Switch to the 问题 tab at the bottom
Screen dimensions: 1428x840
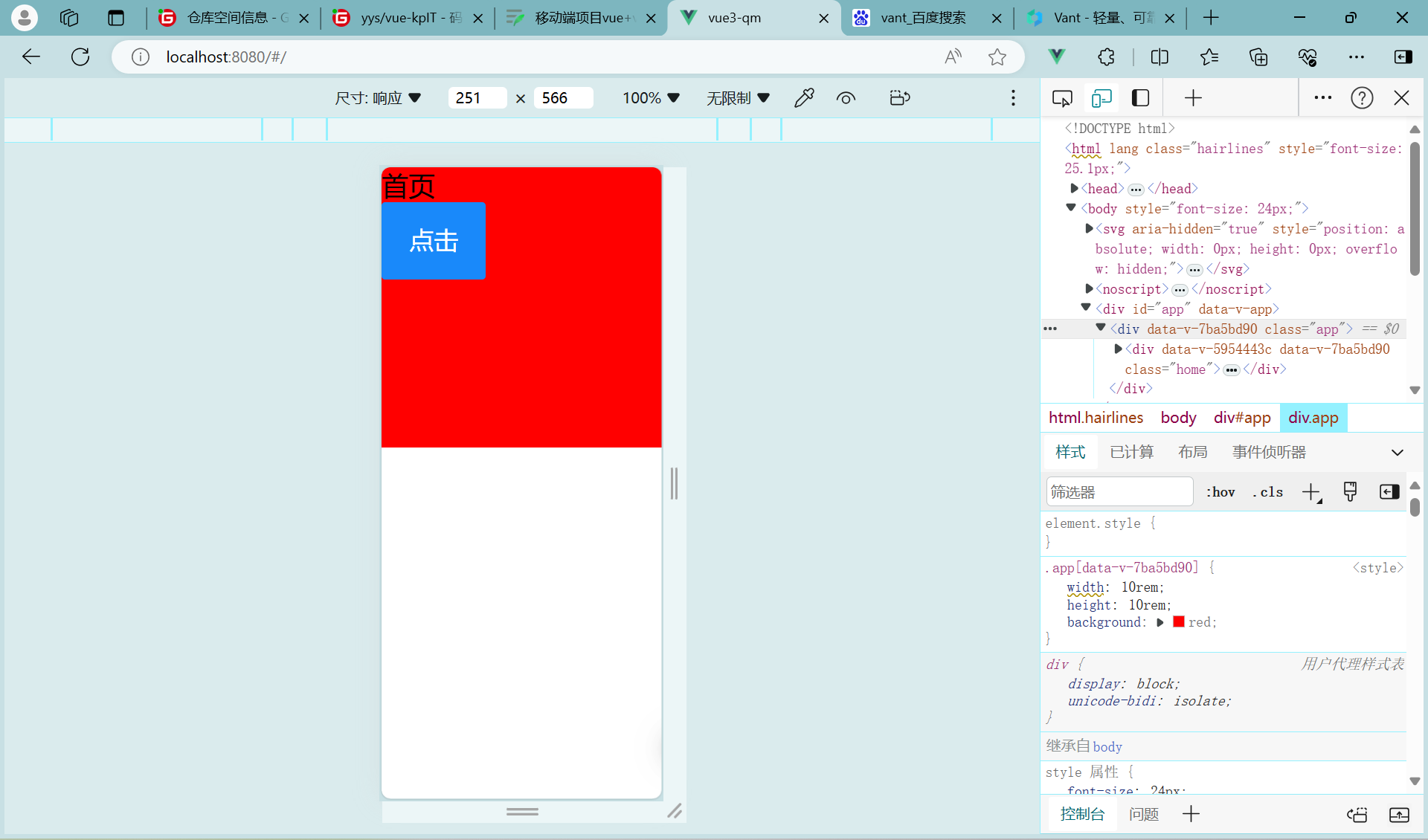[1143, 814]
